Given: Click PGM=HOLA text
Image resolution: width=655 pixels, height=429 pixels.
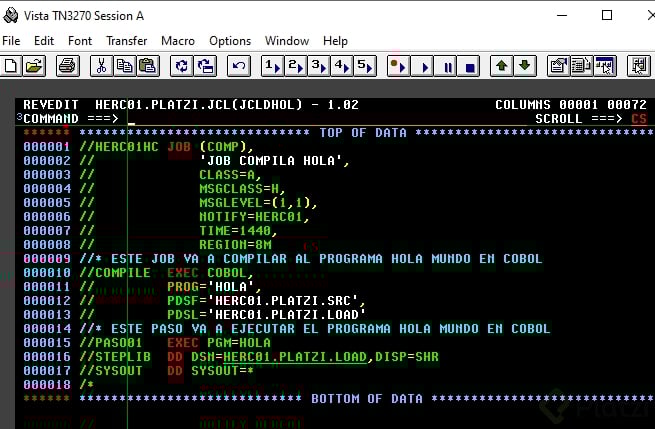Looking at the screenshot, I should [x=239, y=343].
